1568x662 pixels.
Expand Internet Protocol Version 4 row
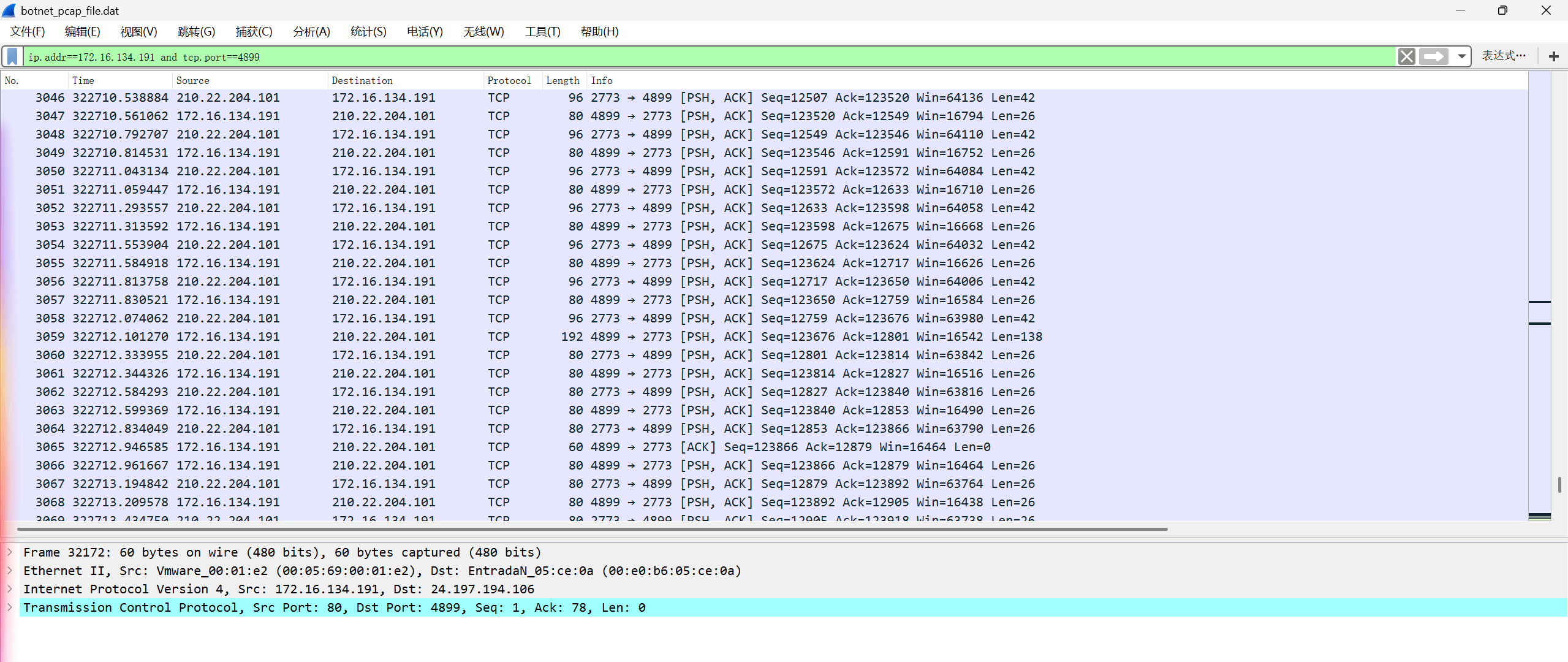click(x=10, y=589)
